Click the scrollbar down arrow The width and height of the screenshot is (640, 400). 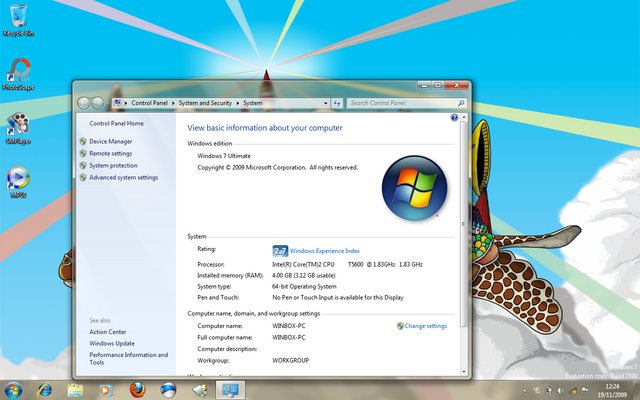463,372
